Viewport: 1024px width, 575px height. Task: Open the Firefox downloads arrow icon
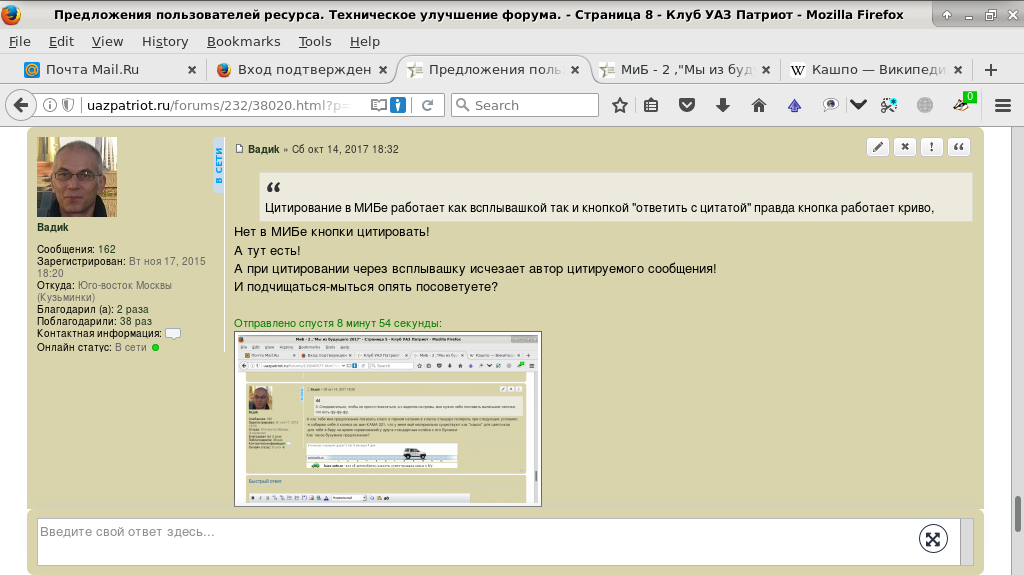pos(723,105)
